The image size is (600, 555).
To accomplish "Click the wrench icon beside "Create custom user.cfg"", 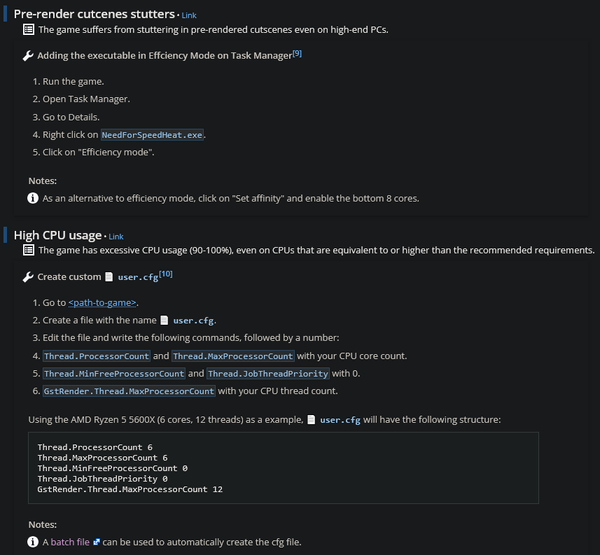I will pyautogui.click(x=29, y=276).
